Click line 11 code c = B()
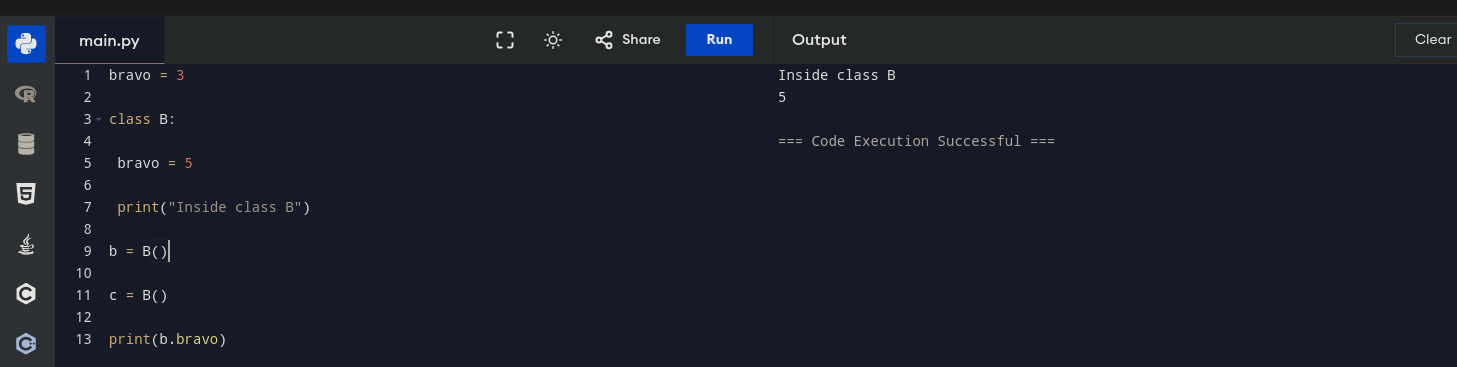The width and height of the screenshot is (1457, 367). 138,295
